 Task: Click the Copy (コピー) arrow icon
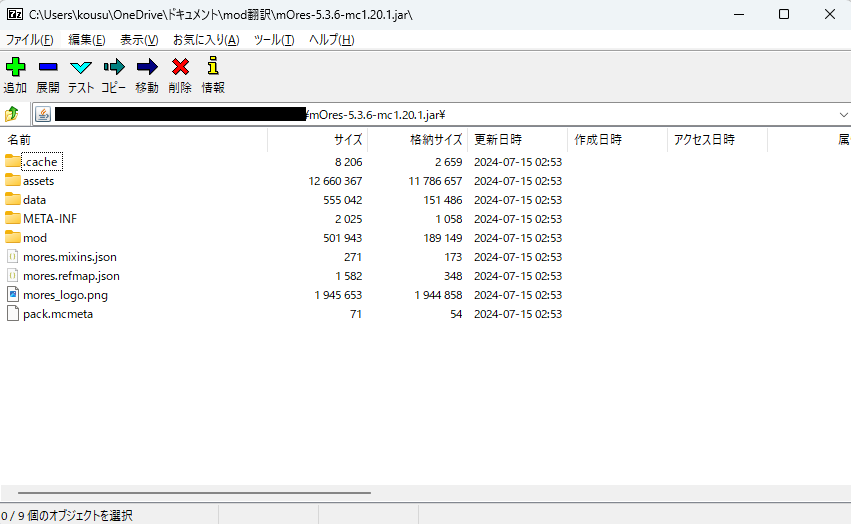(114, 68)
